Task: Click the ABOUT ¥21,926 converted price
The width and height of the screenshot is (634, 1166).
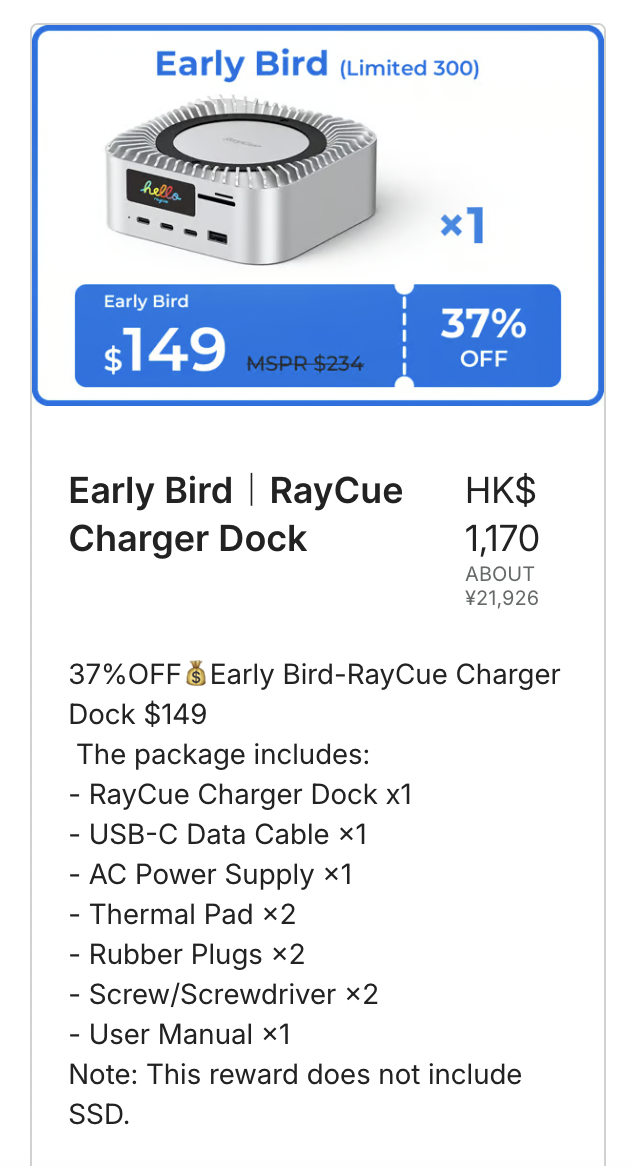Action: point(502,586)
